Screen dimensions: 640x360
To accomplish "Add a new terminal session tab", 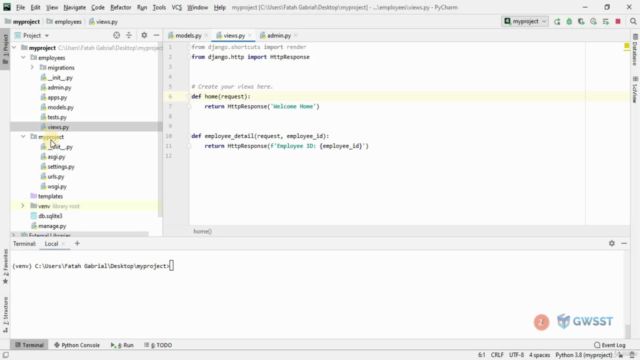I will click(x=77, y=243).
